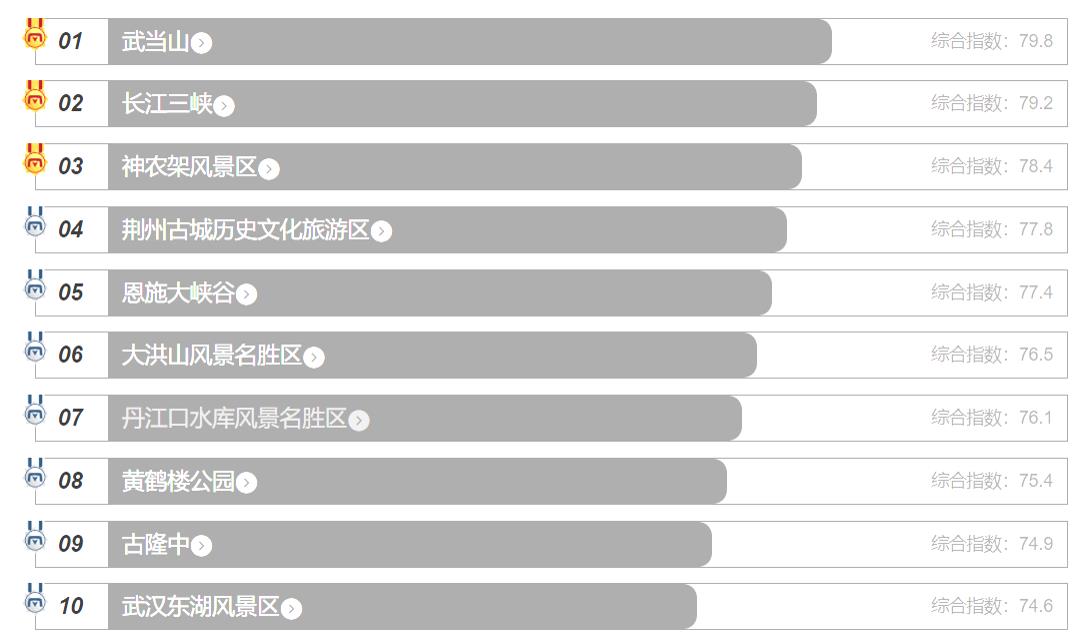Expand the arrow next to 恩施大峡谷
Image resolution: width=1086 pixels, height=641 pixels.
click(x=246, y=294)
